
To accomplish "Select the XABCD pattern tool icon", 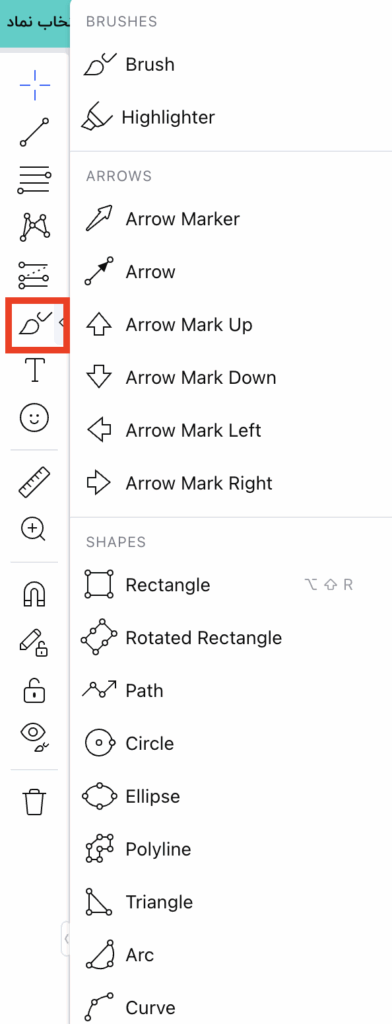I will pos(34,227).
